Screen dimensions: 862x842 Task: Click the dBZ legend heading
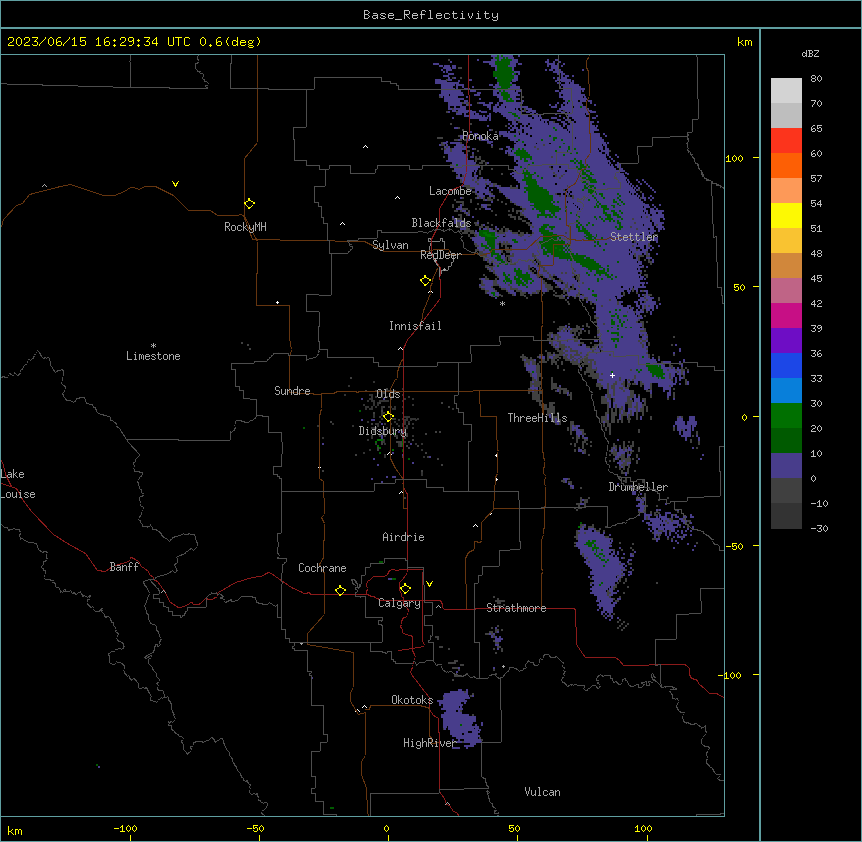[x=810, y=53]
